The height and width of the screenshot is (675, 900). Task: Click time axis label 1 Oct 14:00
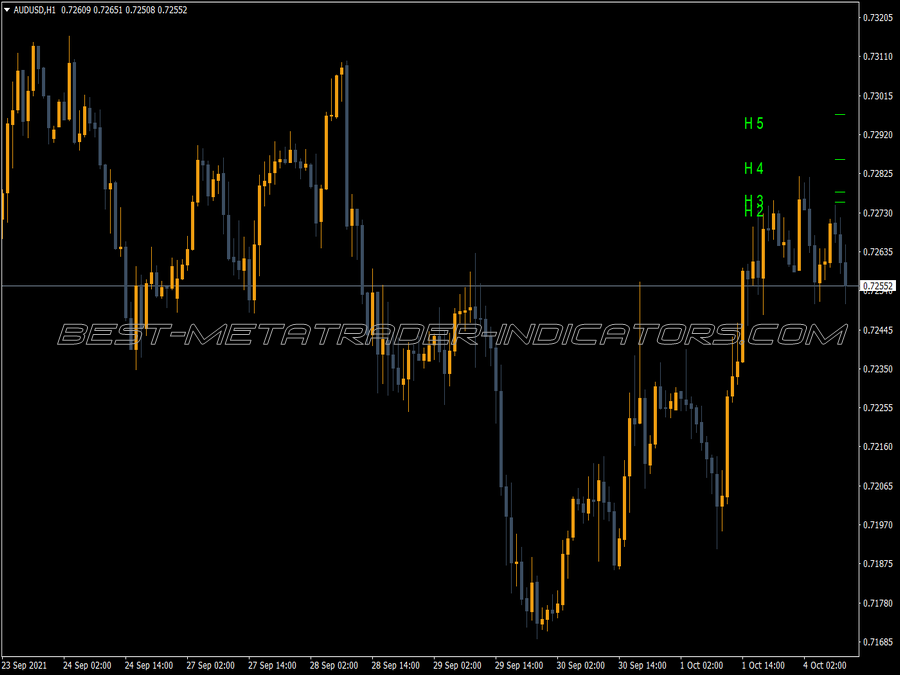(763, 666)
